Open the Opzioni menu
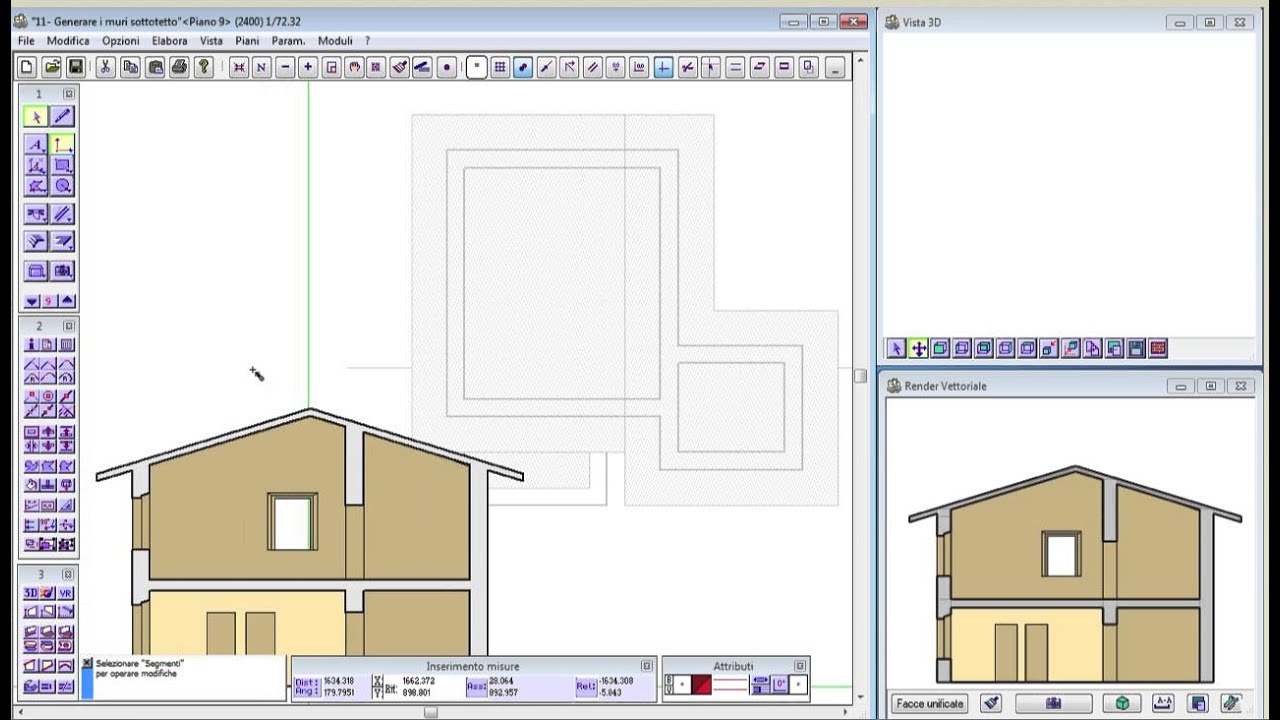Viewport: 1280px width, 720px height. [x=121, y=41]
